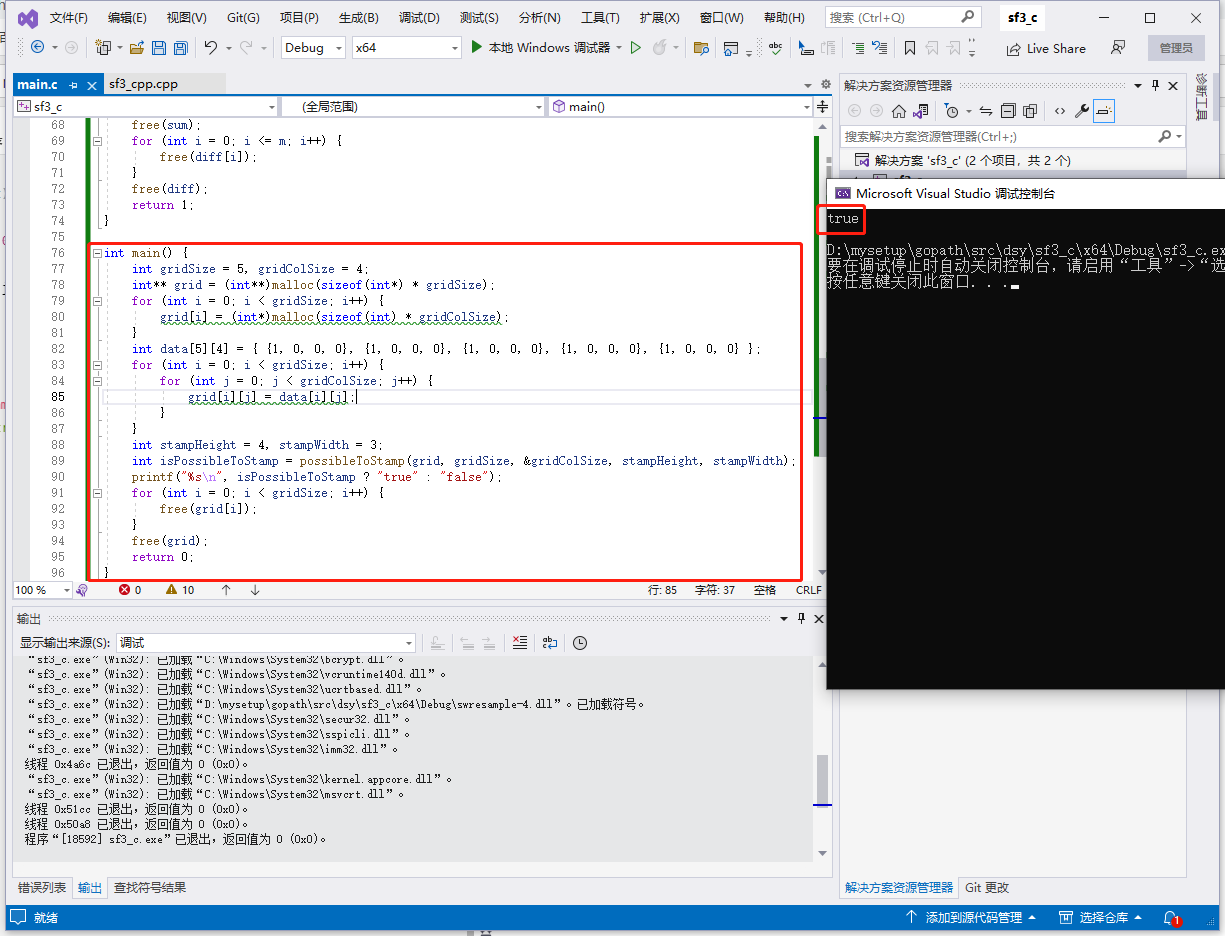Click the Clear All output icon

pos(519,643)
